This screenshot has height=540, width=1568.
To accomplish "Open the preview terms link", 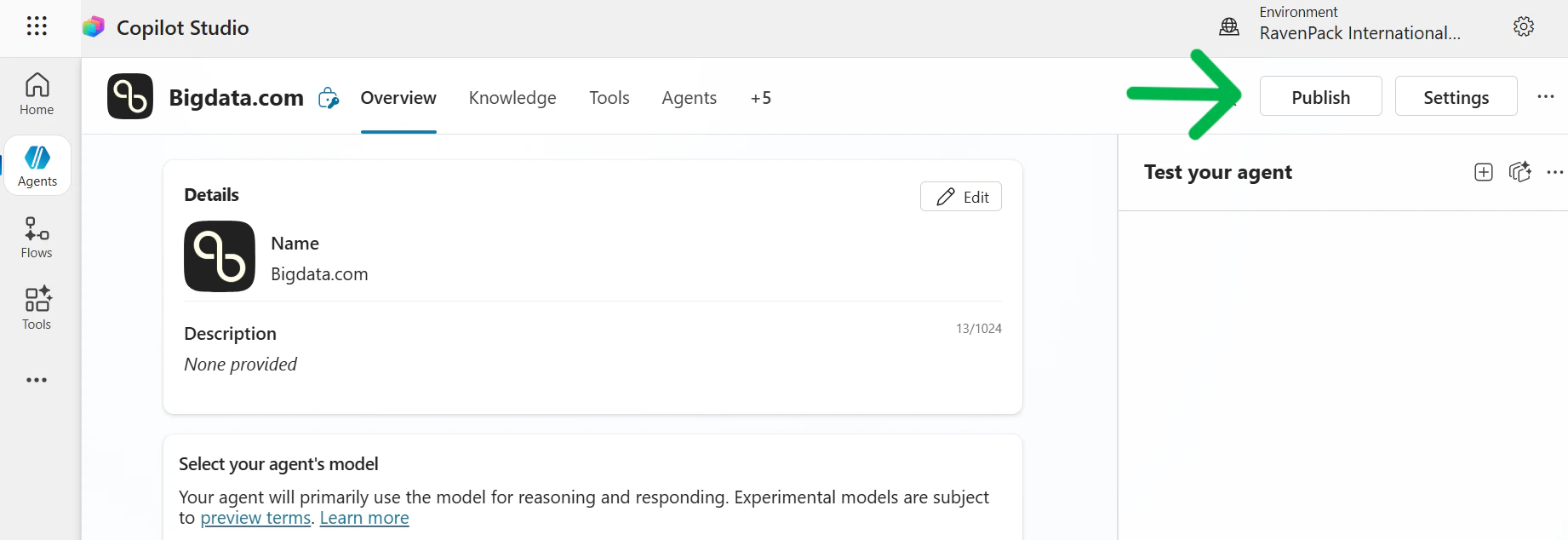I will (255, 518).
